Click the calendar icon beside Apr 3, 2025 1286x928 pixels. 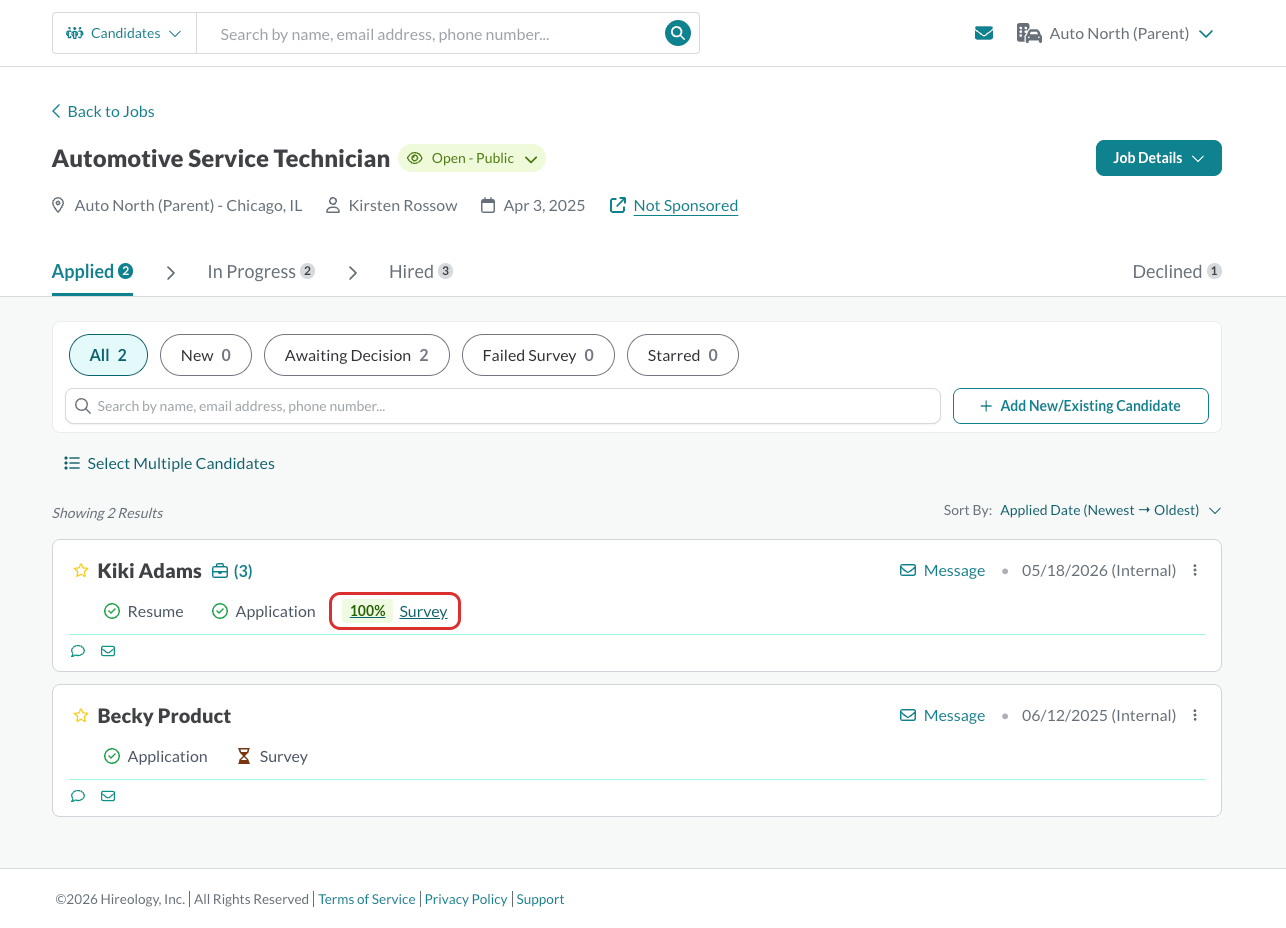(x=488, y=205)
